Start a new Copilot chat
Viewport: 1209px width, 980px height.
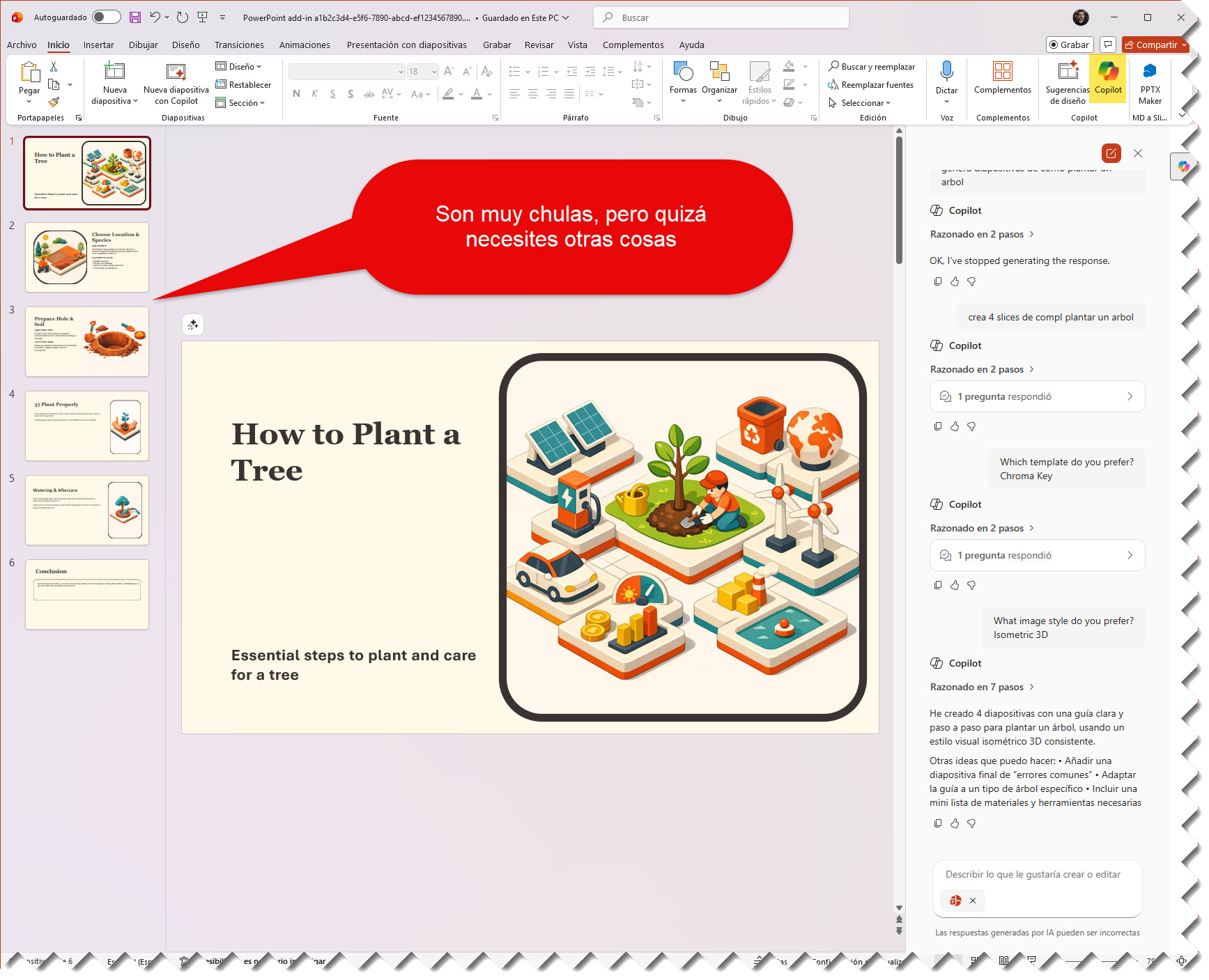click(x=1111, y=153)
